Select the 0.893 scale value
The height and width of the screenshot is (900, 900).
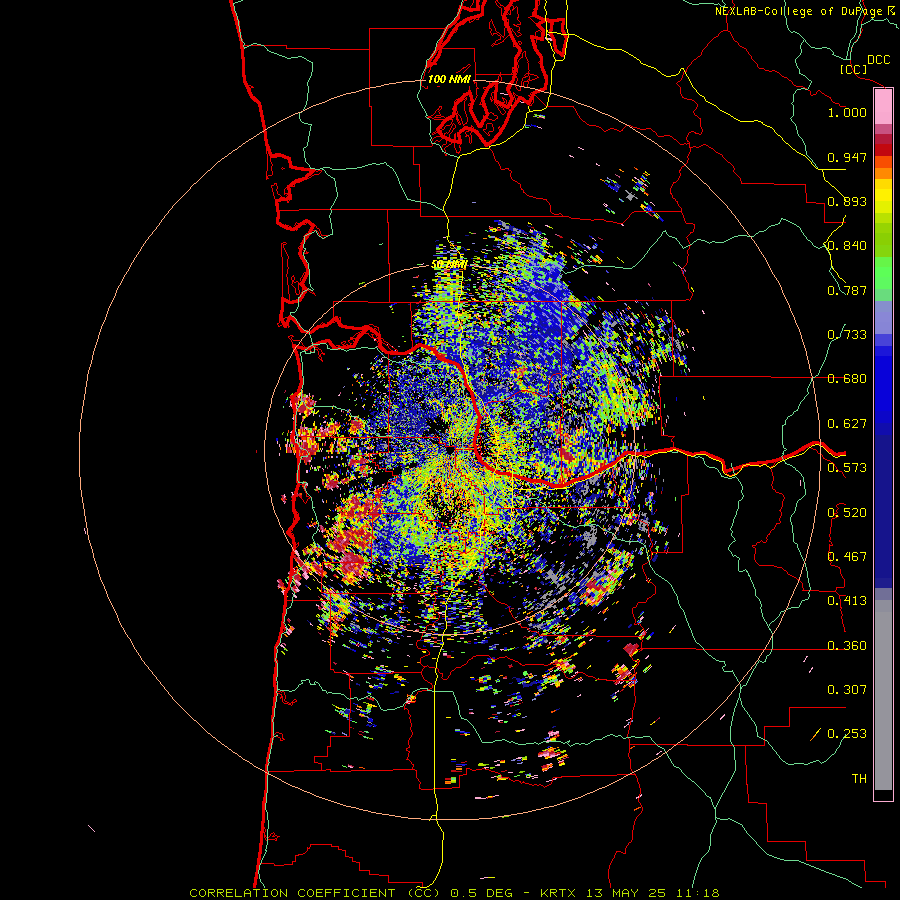pyautogui.click(x=847, y=201)
